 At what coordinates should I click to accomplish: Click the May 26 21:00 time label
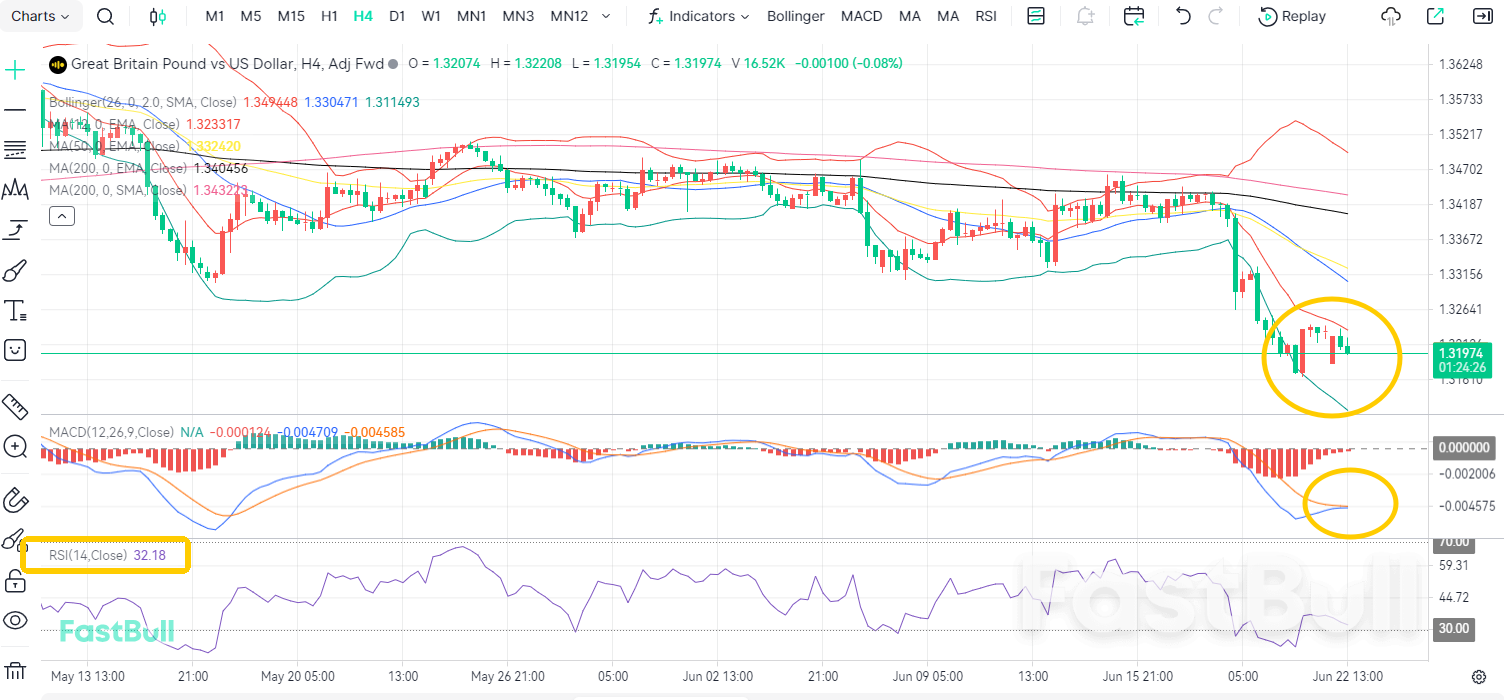pyautogui.click(x=507, y=676)
